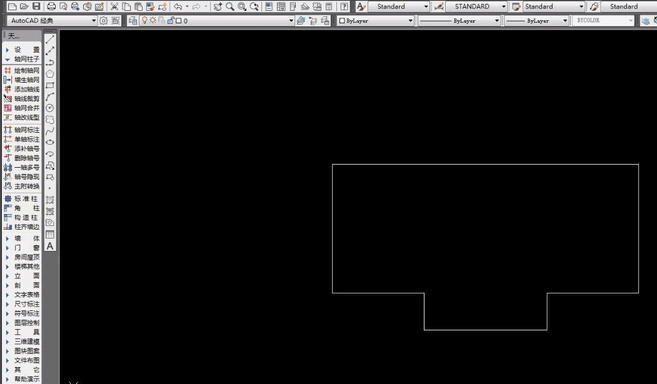
Task: Click the Undo arrow icon
Action: click(178, 6)
